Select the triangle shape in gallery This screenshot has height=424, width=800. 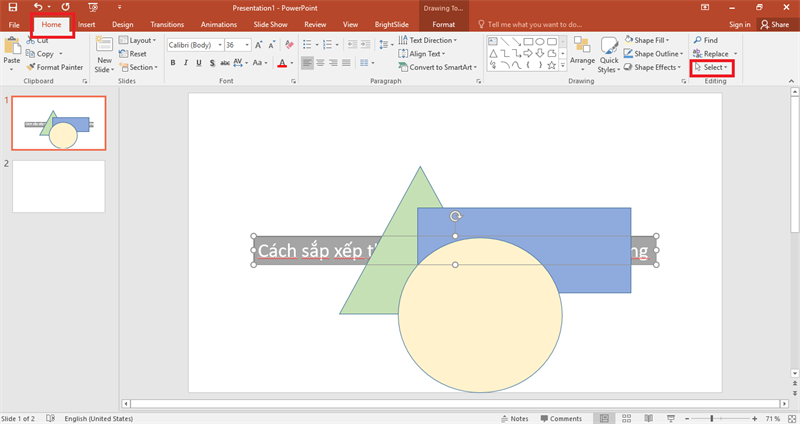coord(493,53)
